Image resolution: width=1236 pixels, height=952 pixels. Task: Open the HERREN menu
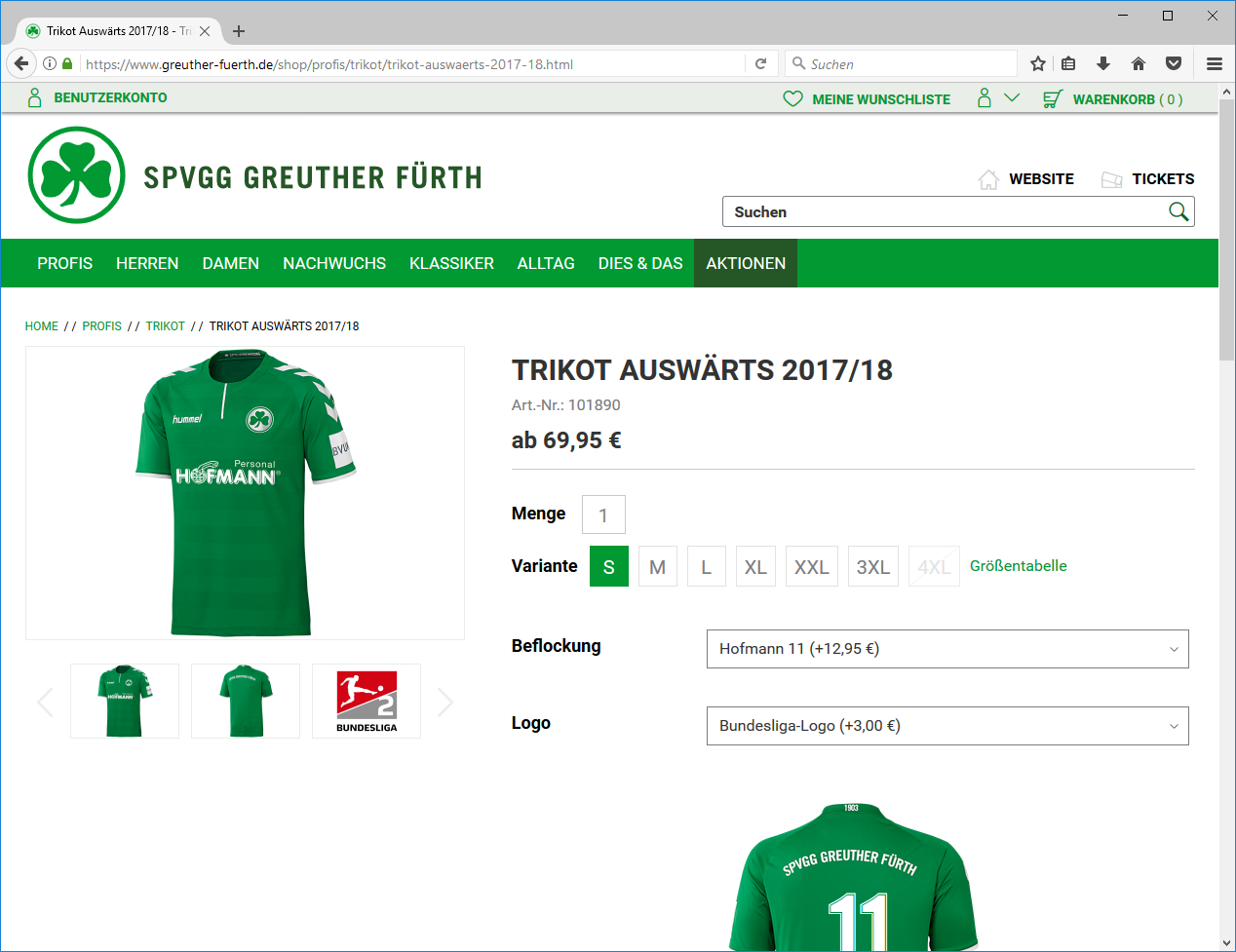(147, 263)
